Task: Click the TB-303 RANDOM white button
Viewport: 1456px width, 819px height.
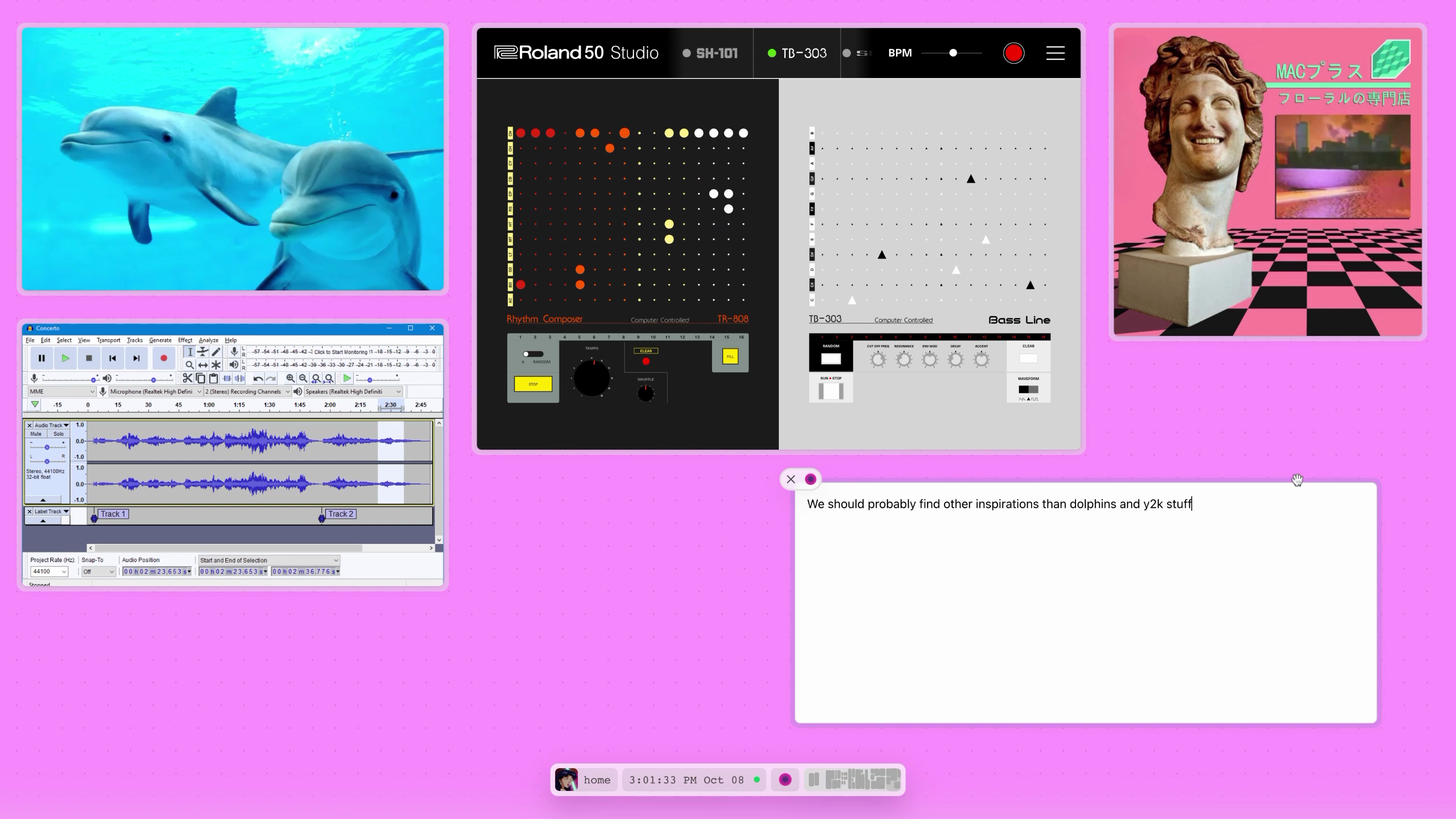Action: click(x=831, y=359)
